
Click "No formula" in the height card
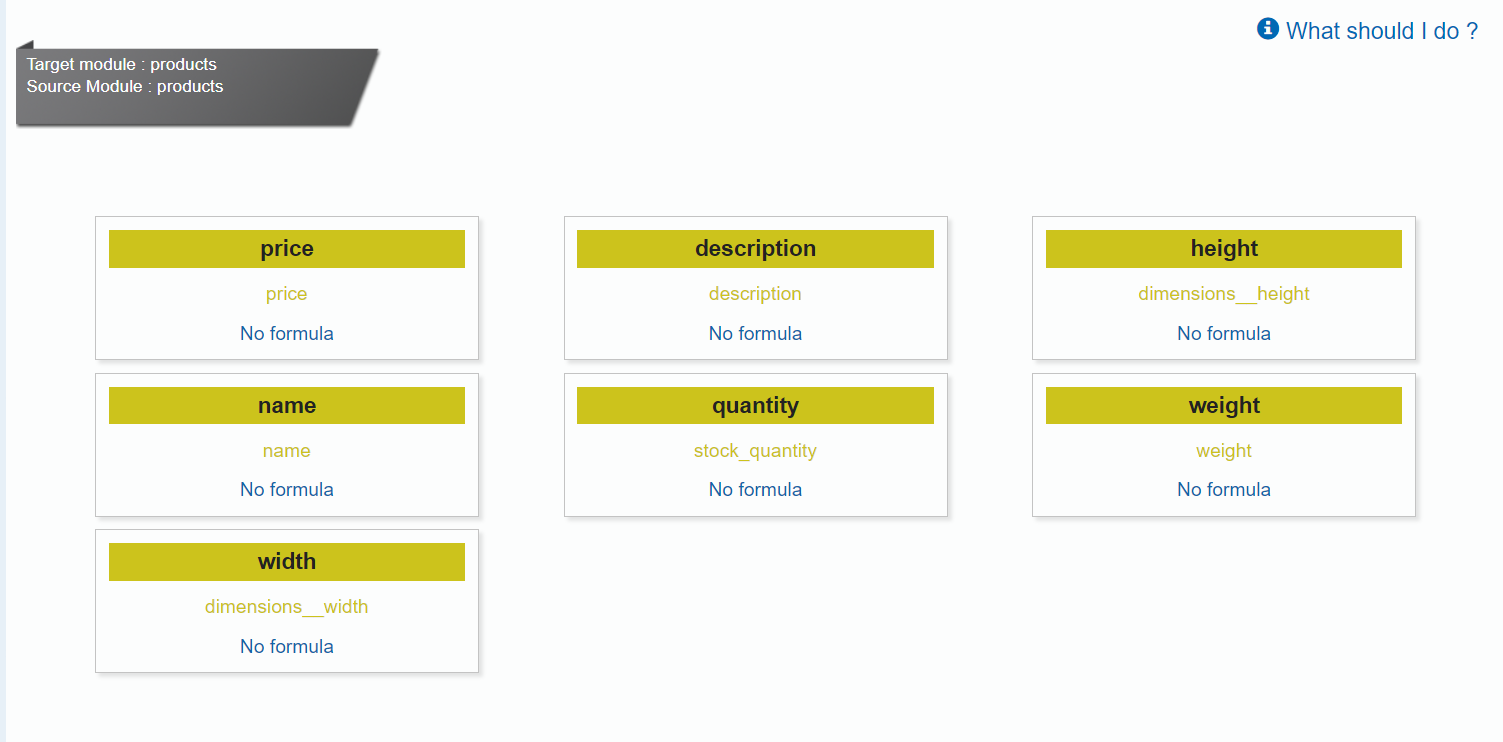(x=1223, y=333)
